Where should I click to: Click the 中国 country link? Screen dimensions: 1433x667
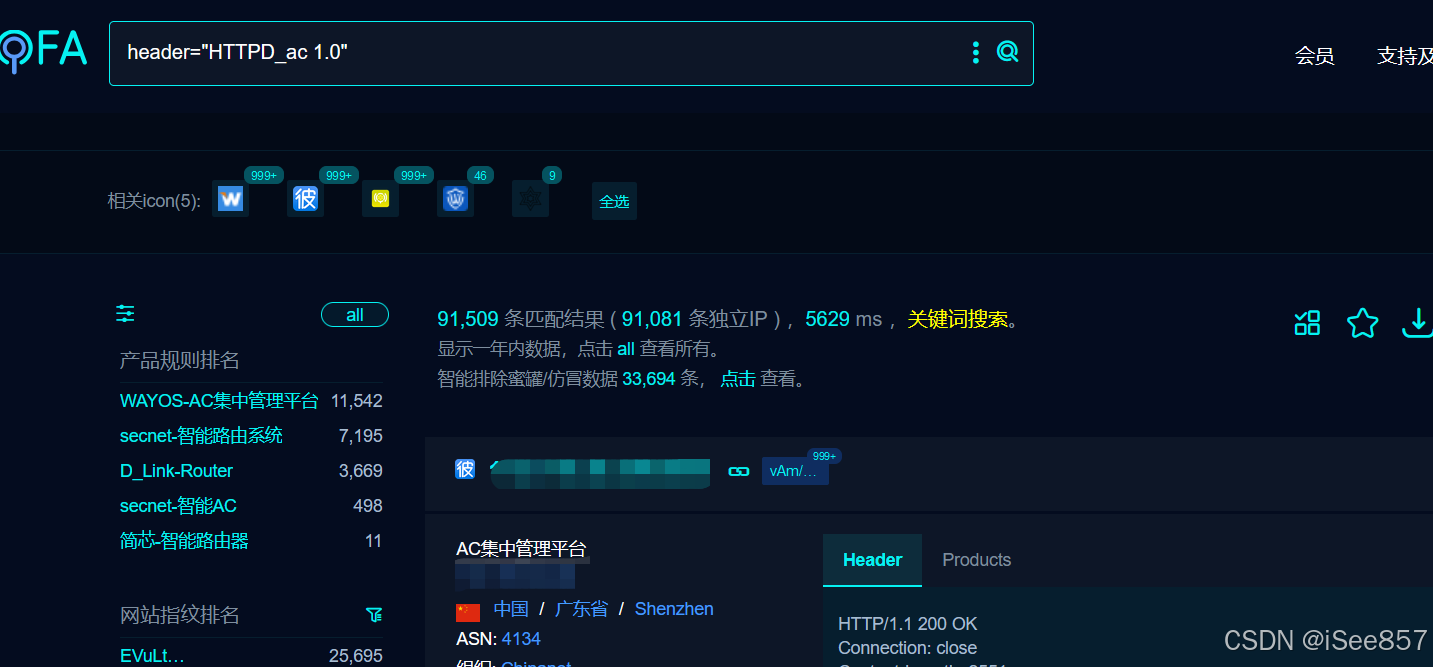511,609
